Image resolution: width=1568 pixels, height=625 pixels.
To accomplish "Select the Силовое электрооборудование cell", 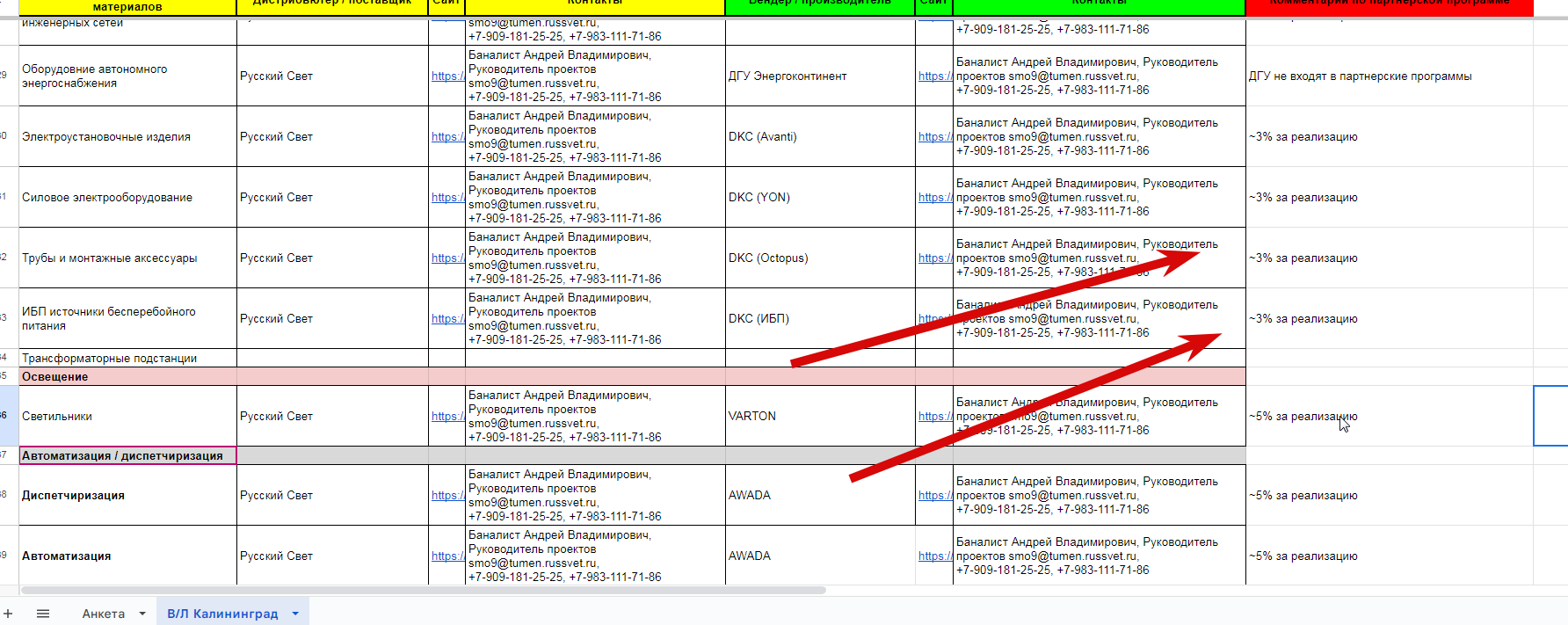I will tap(127, 197).
